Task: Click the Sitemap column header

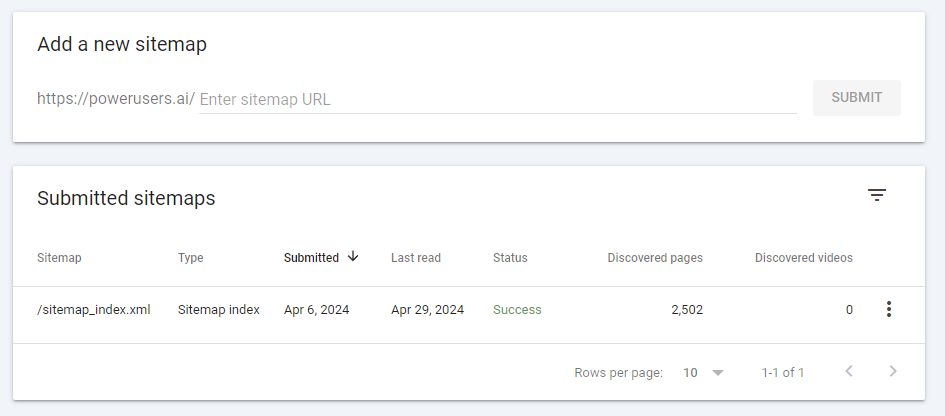Action: click(59, 258)
